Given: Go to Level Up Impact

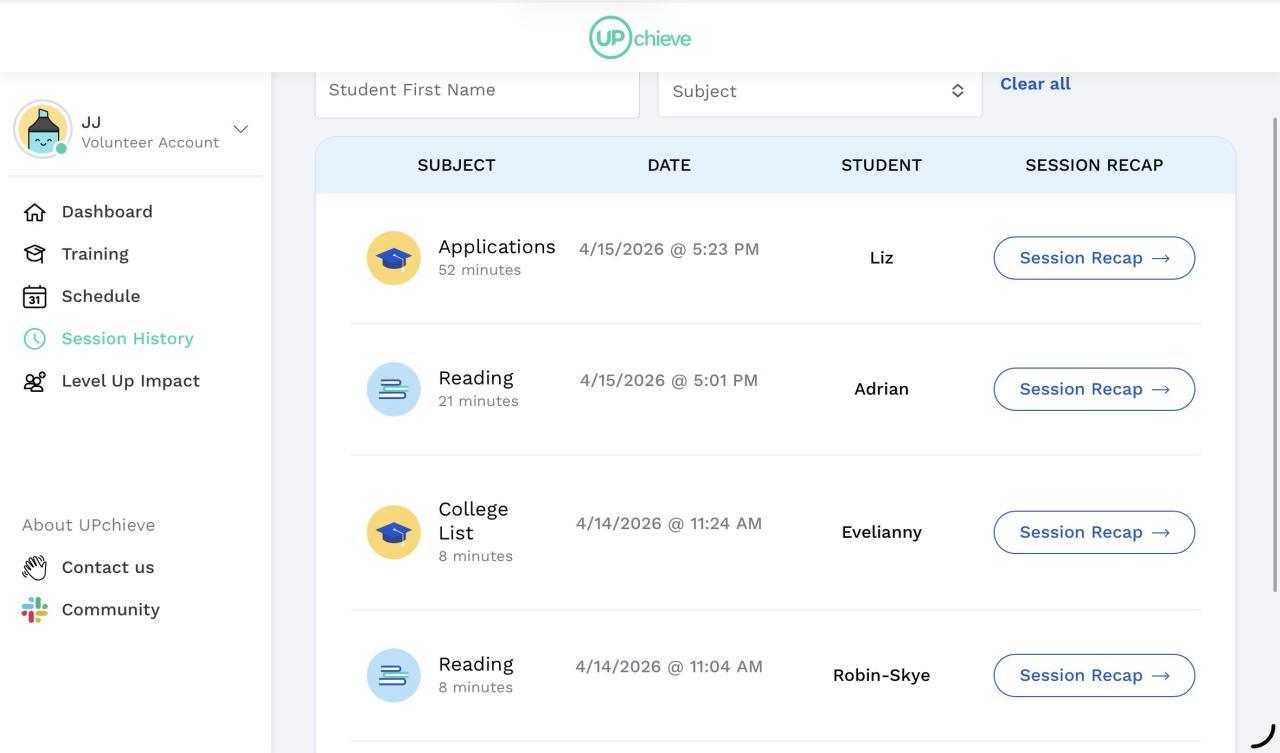Looking at the screenshot, I should click(130, 381).
